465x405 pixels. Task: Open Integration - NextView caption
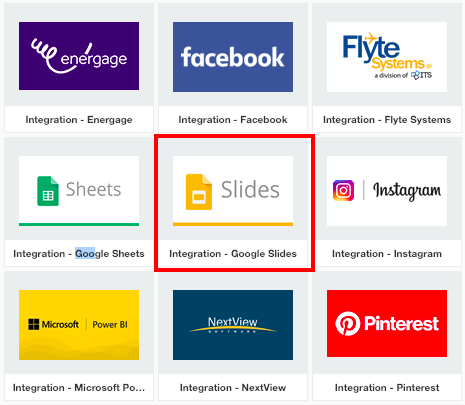click(x=233, y=388)
